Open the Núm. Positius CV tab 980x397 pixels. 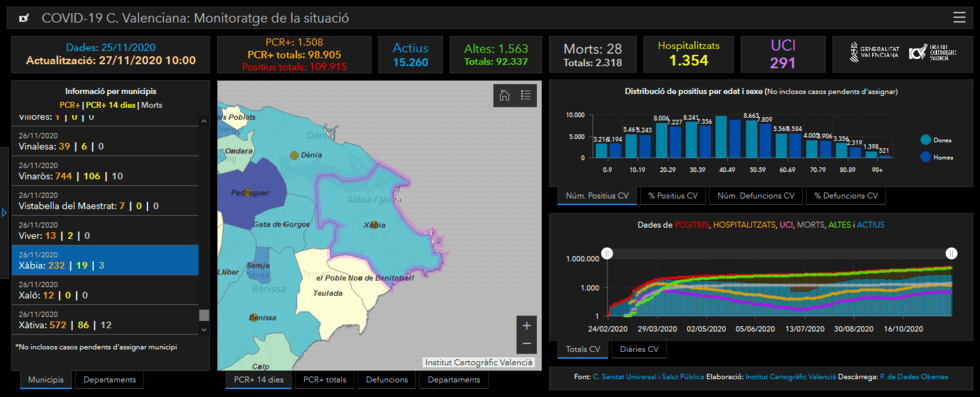click(598, 196)
